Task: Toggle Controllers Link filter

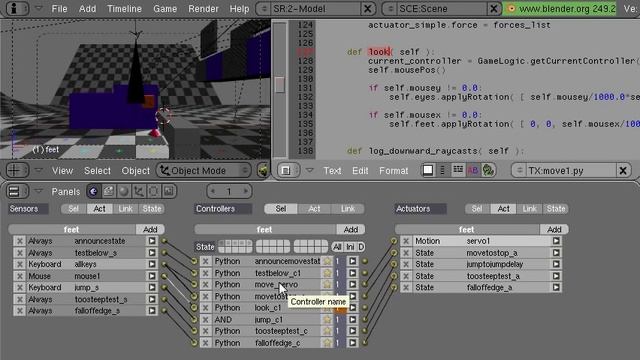Action: 348,209
